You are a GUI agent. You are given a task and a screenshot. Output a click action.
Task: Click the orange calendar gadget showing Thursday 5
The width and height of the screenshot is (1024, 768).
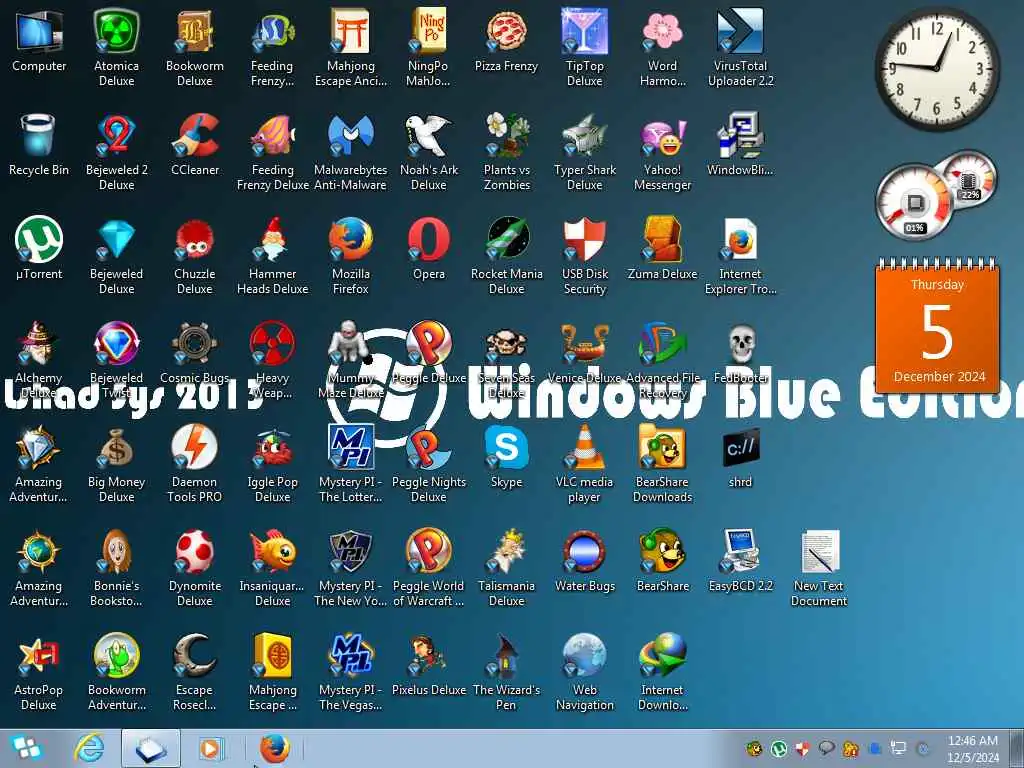pyautogui.click(x=937, y=325)
